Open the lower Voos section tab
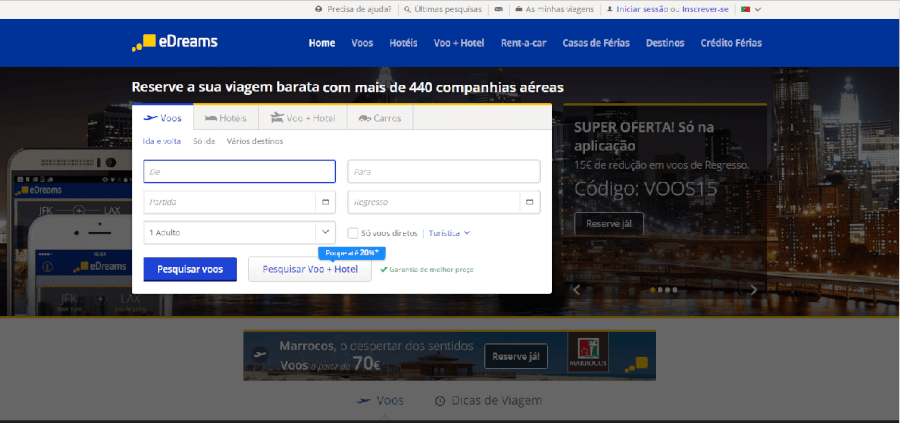Image resolution: width=900 pixels, height=423 pixels. [380, 401]
